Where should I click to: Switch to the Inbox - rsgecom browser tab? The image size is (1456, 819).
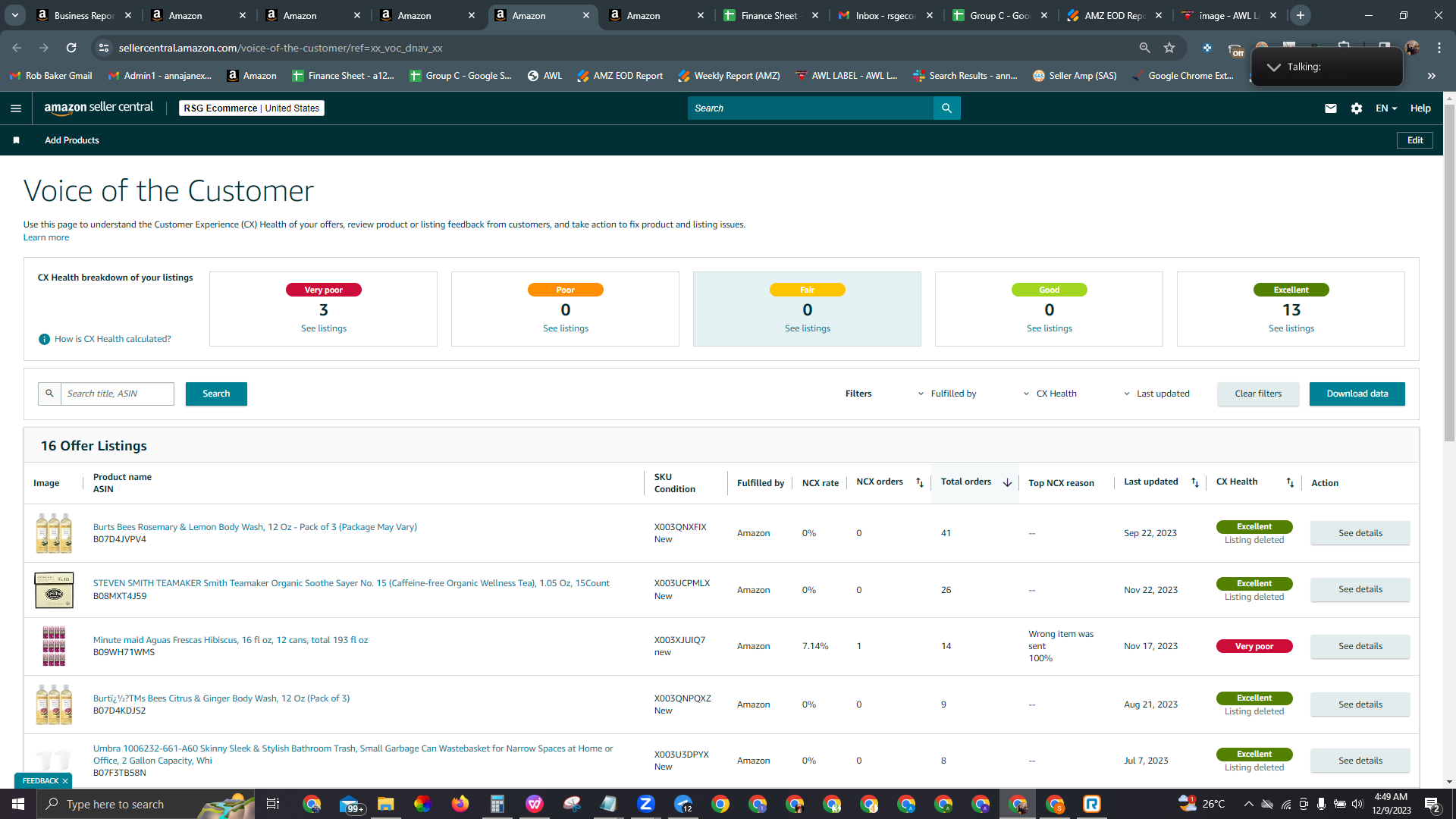coord(885,15)
